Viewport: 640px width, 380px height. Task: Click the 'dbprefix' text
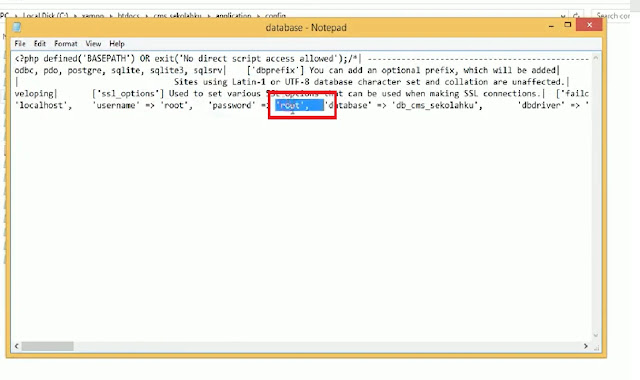(276, 70)
